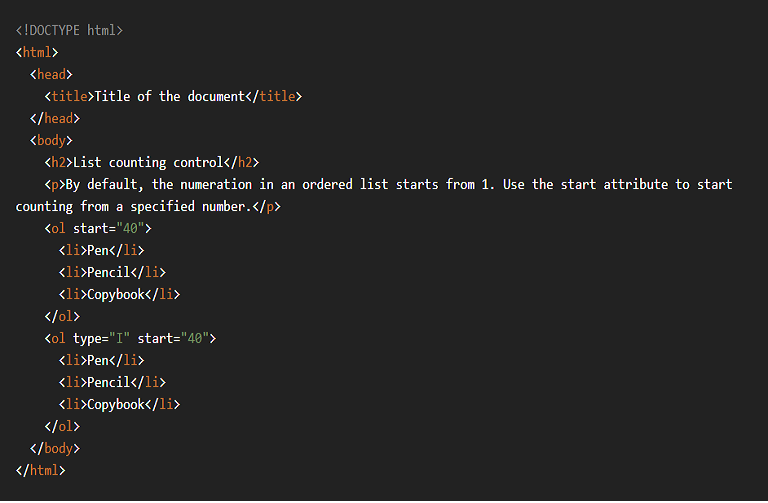Click the Copybook item in the second list

pyautogui.click(x=119, y=404)
